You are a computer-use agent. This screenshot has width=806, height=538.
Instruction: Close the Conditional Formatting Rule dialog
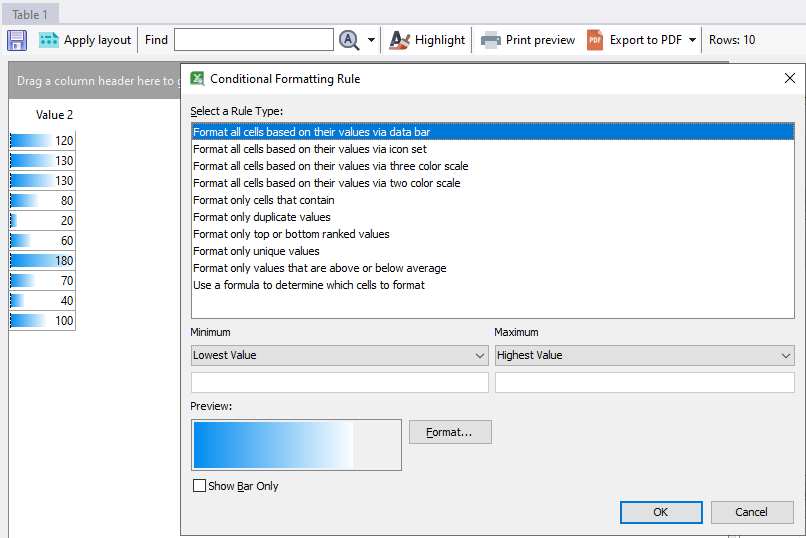(790, 78)
